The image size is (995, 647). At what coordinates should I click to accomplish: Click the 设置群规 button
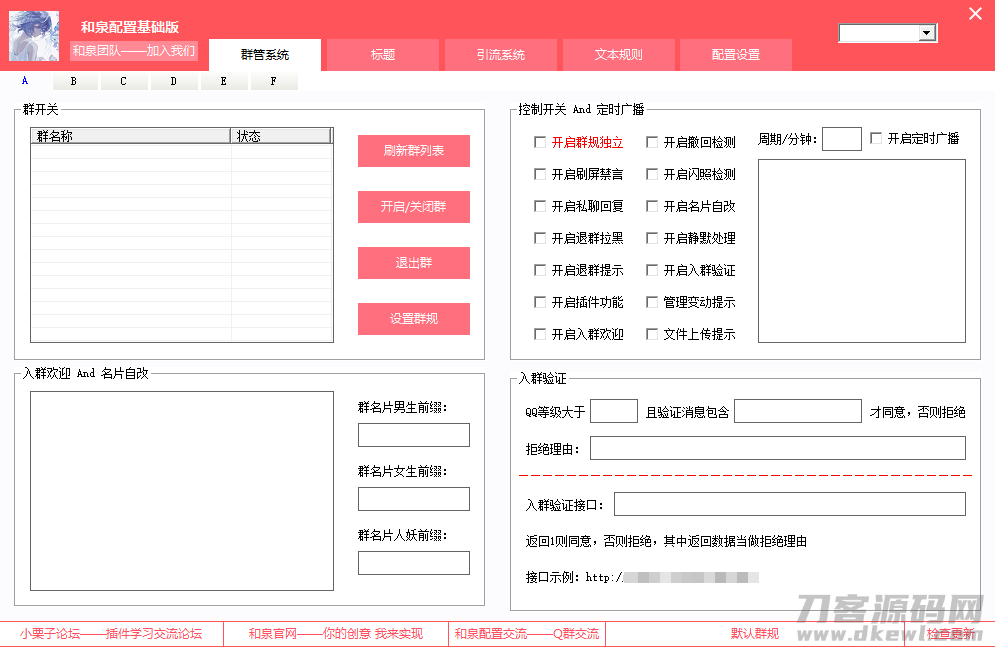(x=414, y=318)
